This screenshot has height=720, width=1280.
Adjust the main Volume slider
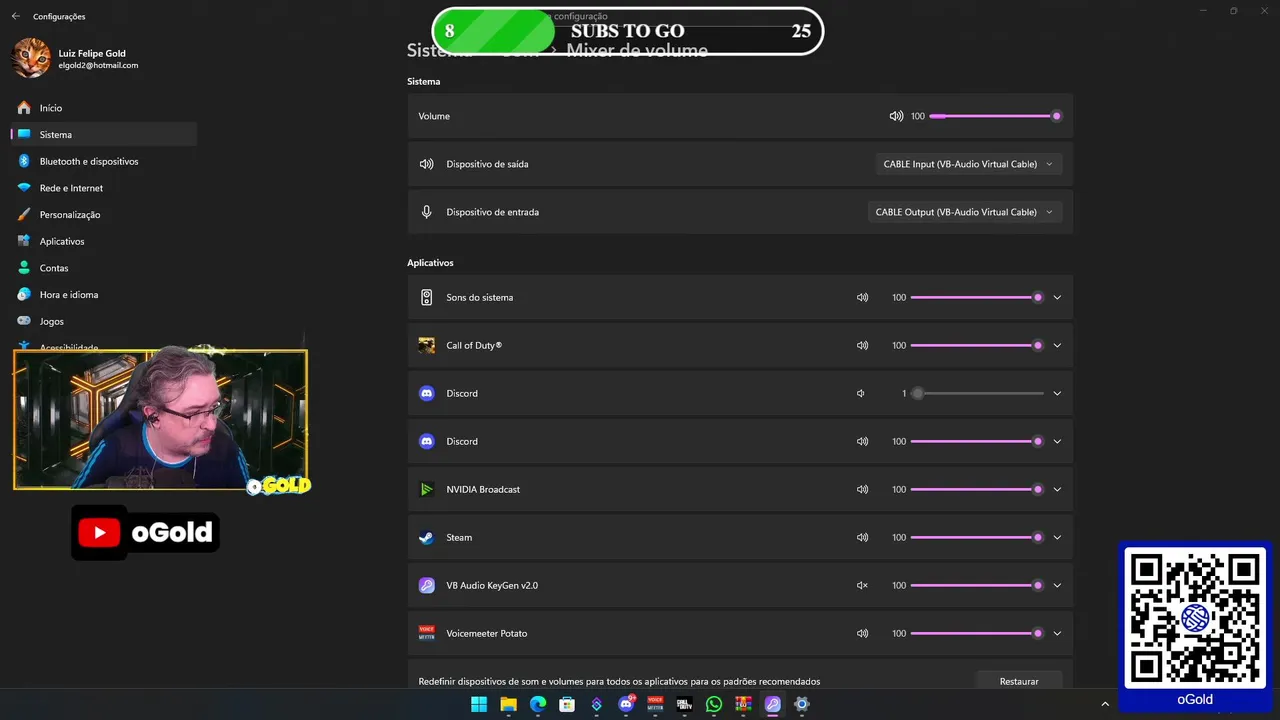coord(994,116)
